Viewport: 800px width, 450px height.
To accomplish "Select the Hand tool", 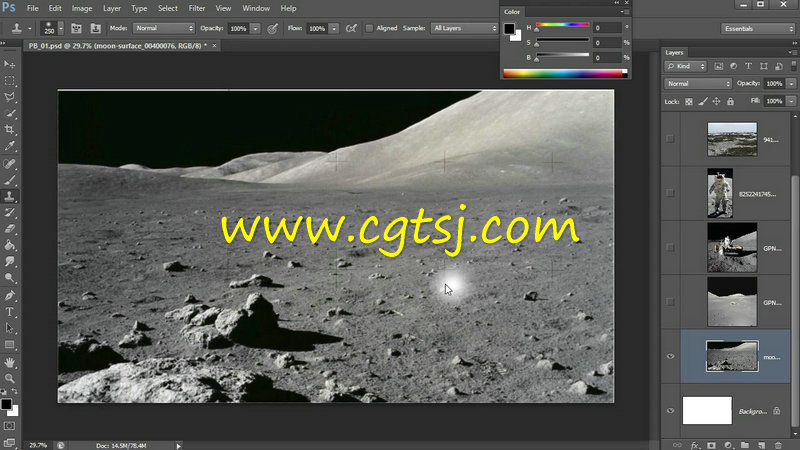I will coord(9,363).
